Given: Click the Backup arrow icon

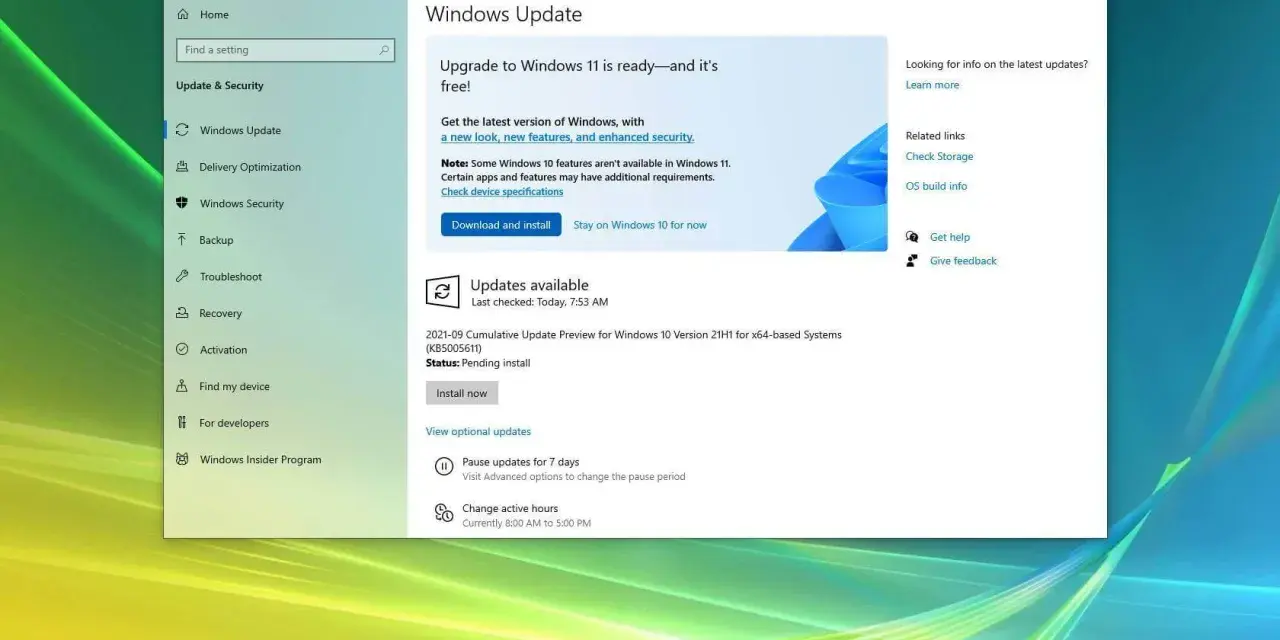Looking at the screenshot, I should [182, 240].
